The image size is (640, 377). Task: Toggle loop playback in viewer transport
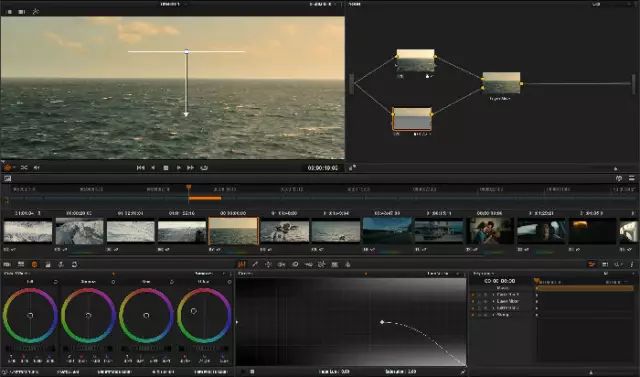(204, 168)
